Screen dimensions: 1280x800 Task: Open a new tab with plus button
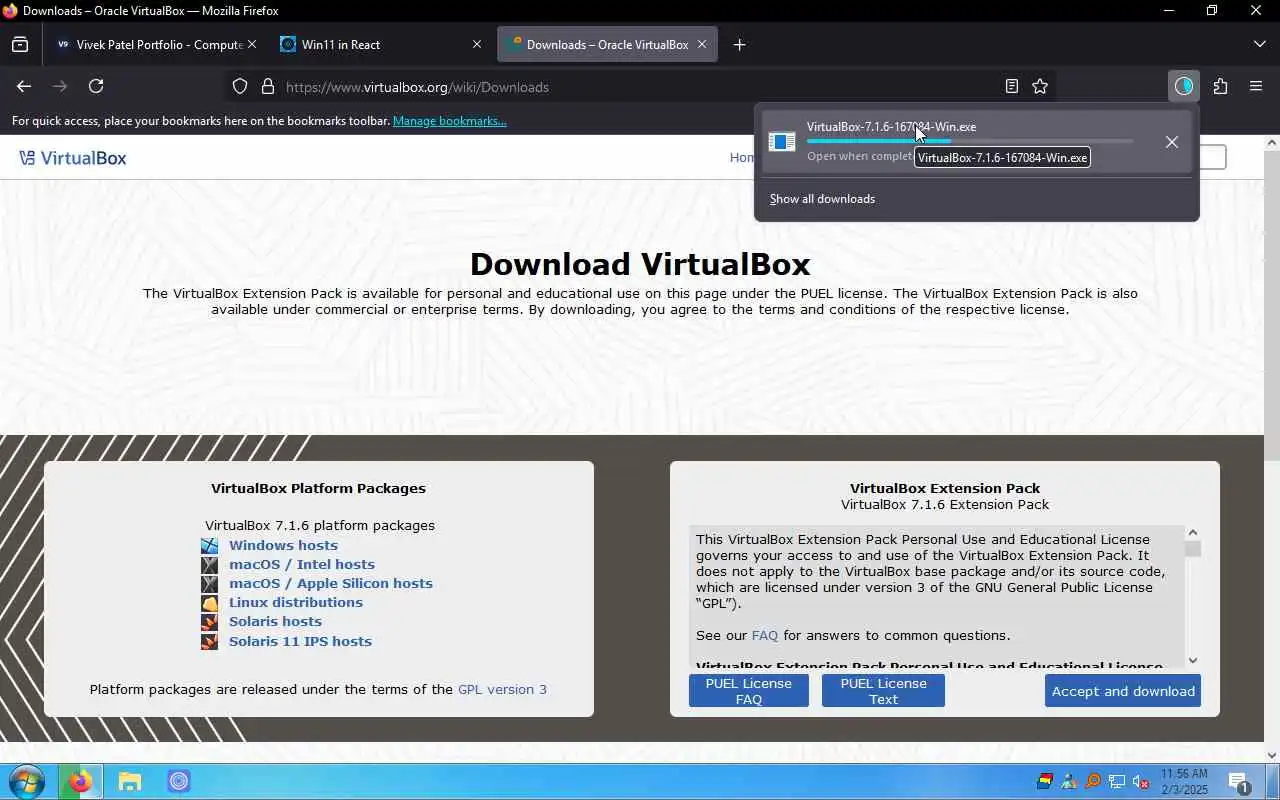tap(739, 44)
